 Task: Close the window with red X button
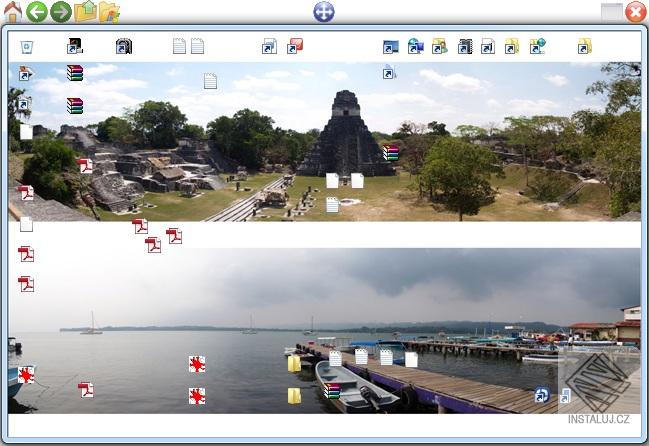point(635,12)
